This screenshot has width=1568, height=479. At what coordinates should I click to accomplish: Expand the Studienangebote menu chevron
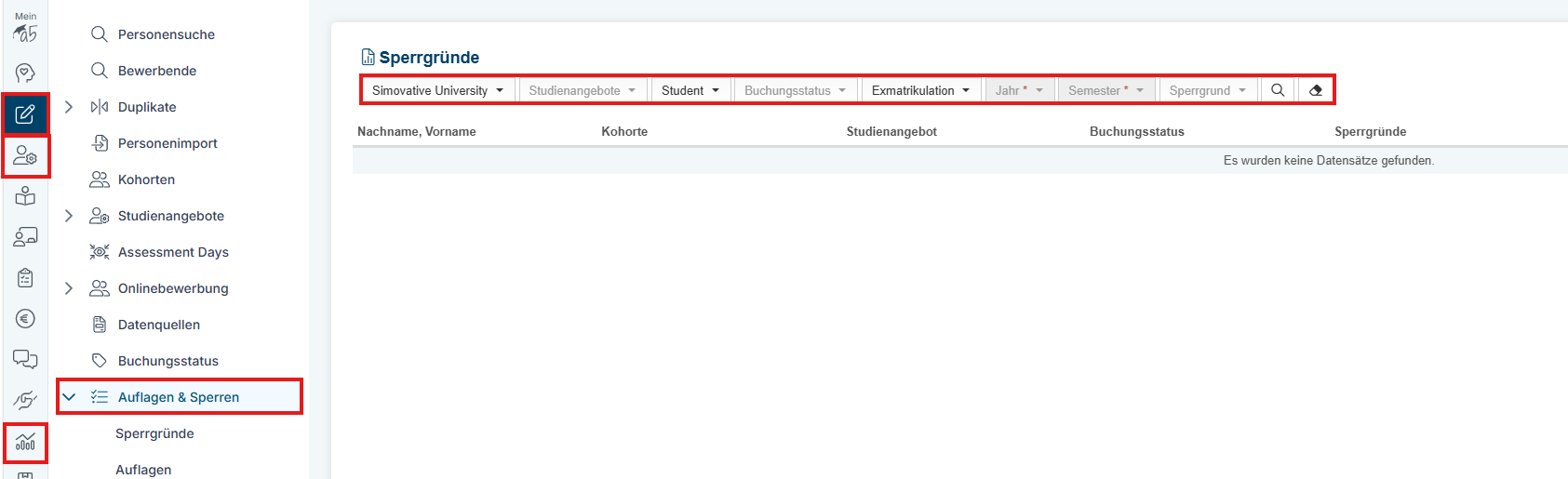coord(69,216)
